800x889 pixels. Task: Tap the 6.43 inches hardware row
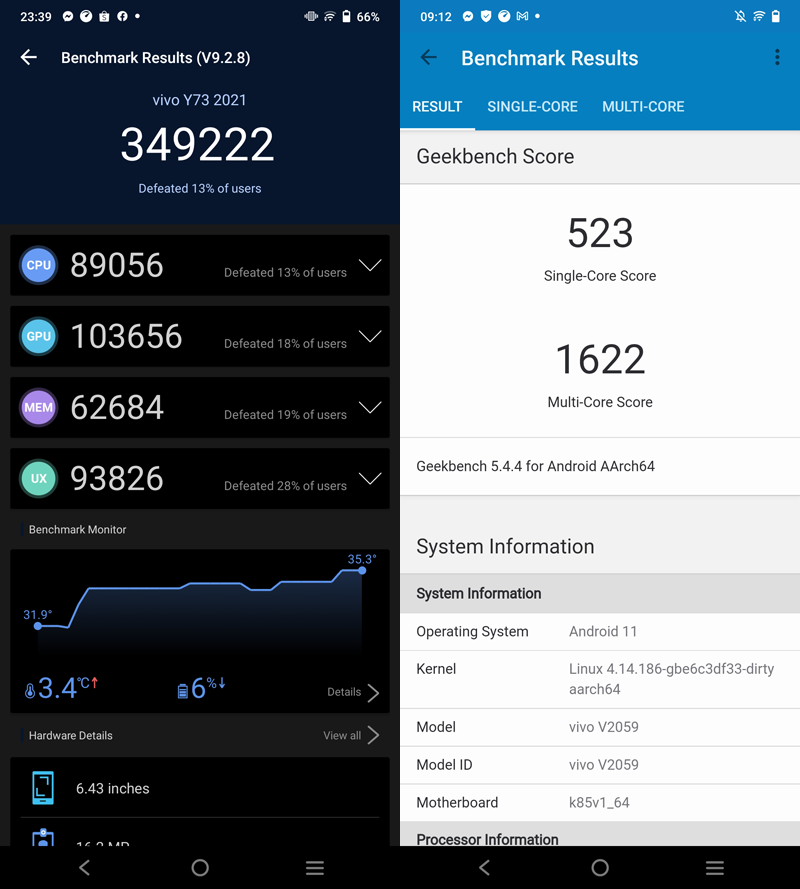200,788
